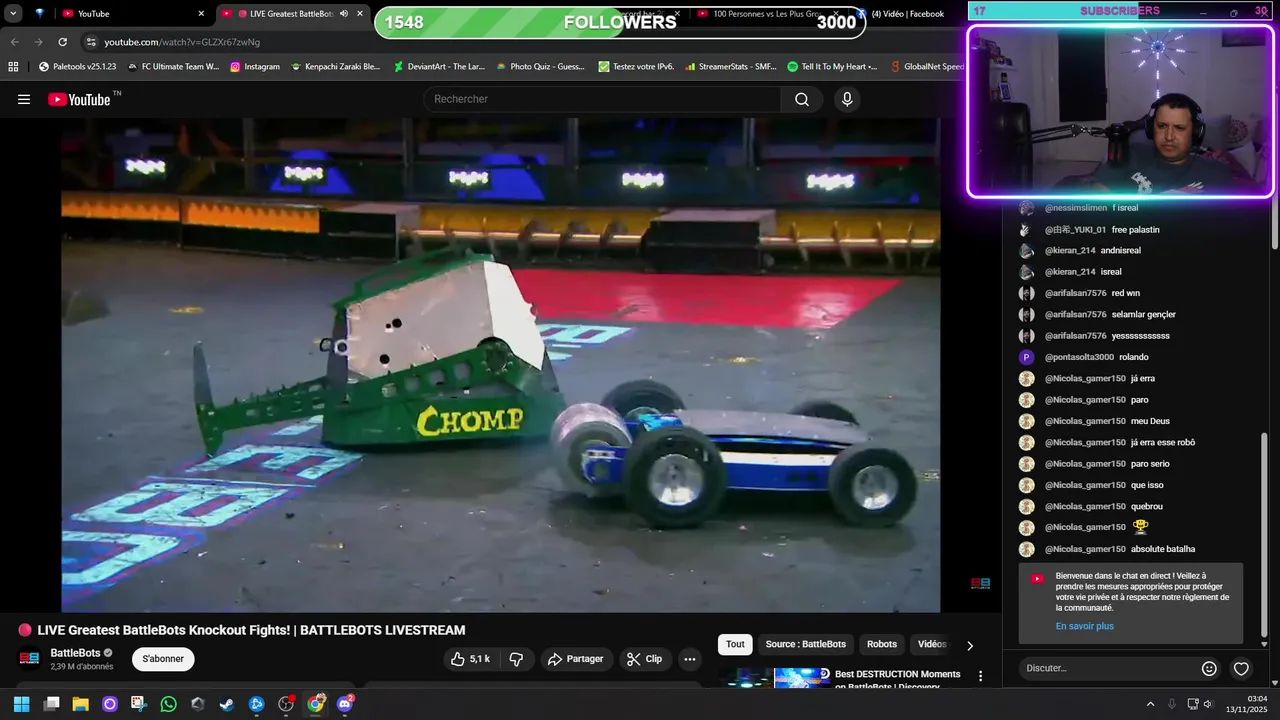The height and width of the screenshot is (720, 1280).
Task: Mute the LIVE BattleBots tab audio
Action: (x=343, y=14)
